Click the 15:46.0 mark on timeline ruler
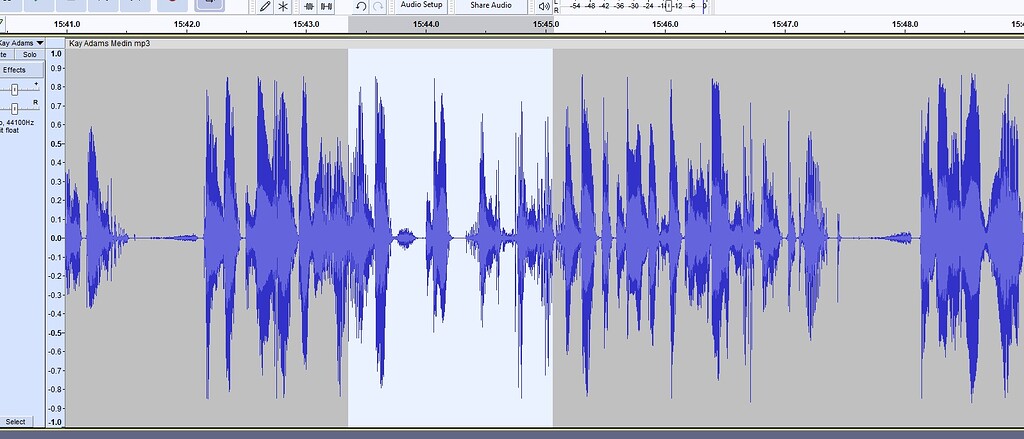 (x=665, y=24)
